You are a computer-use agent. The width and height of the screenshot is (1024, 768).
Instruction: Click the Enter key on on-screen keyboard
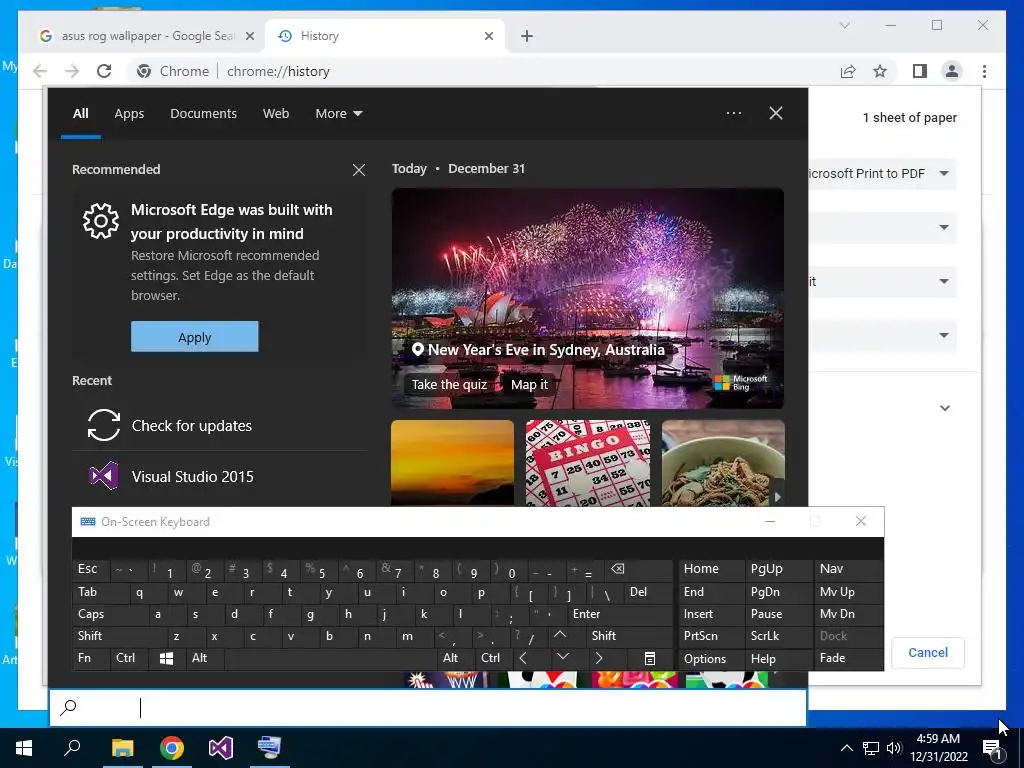619,614
